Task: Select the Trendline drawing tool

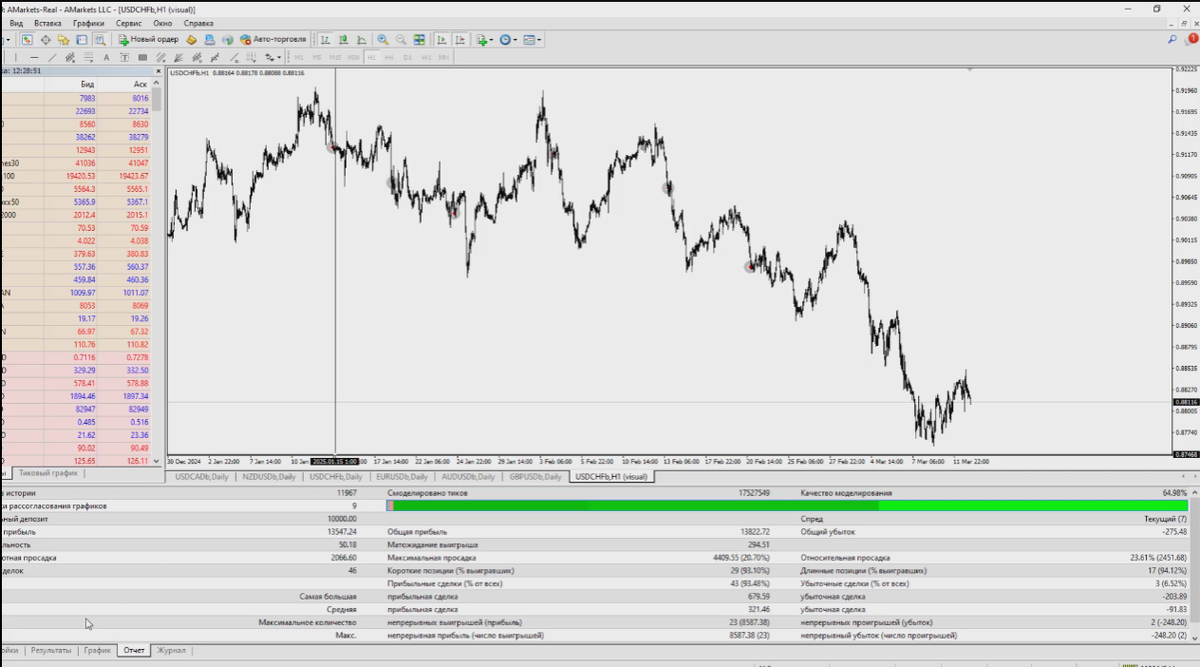Action: [52, 58]
